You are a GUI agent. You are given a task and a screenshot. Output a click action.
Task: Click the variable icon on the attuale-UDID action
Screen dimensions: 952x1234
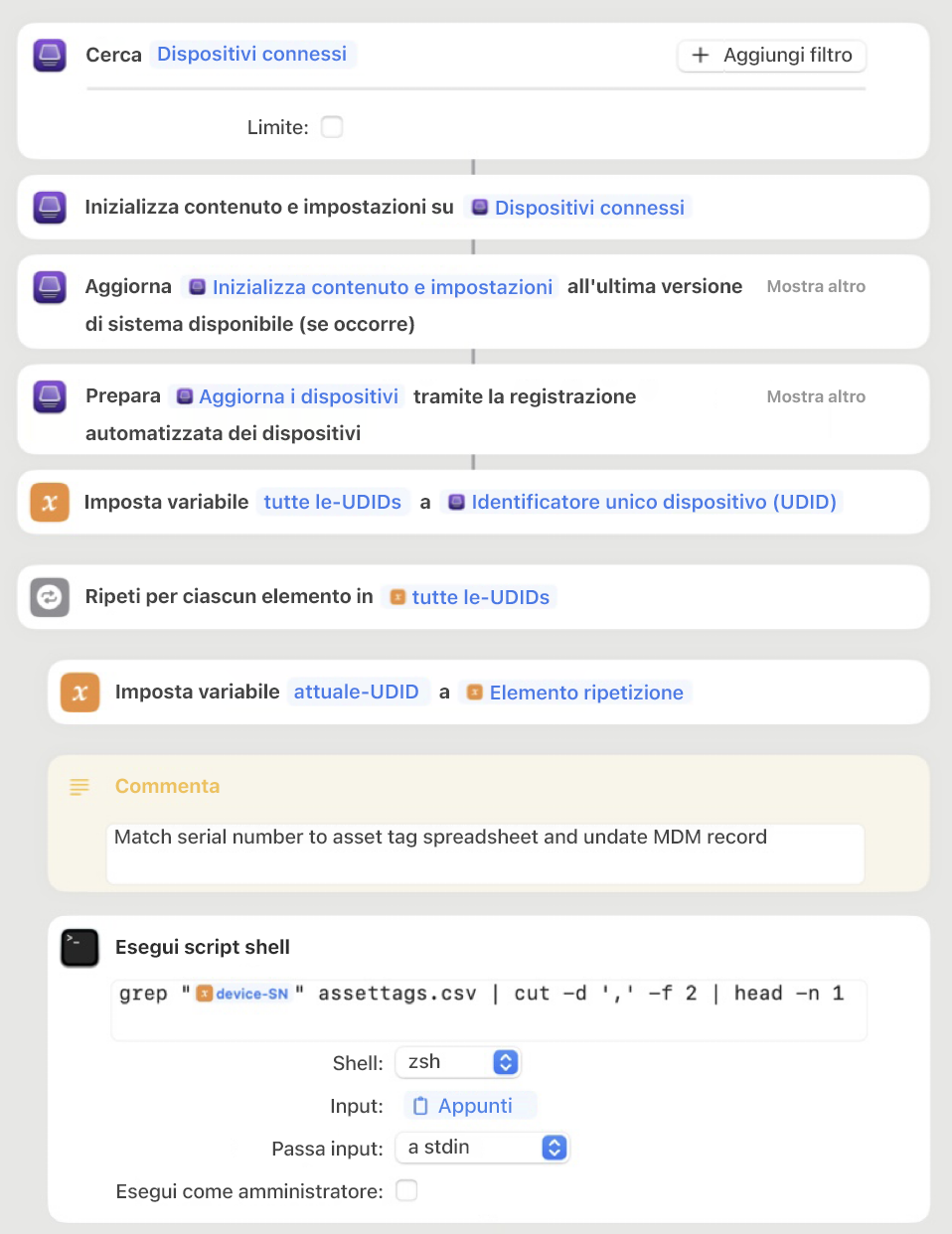coord(79,693)
